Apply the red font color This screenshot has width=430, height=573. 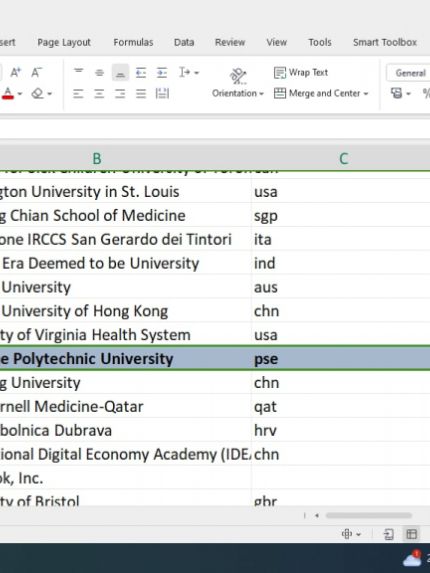8,94
